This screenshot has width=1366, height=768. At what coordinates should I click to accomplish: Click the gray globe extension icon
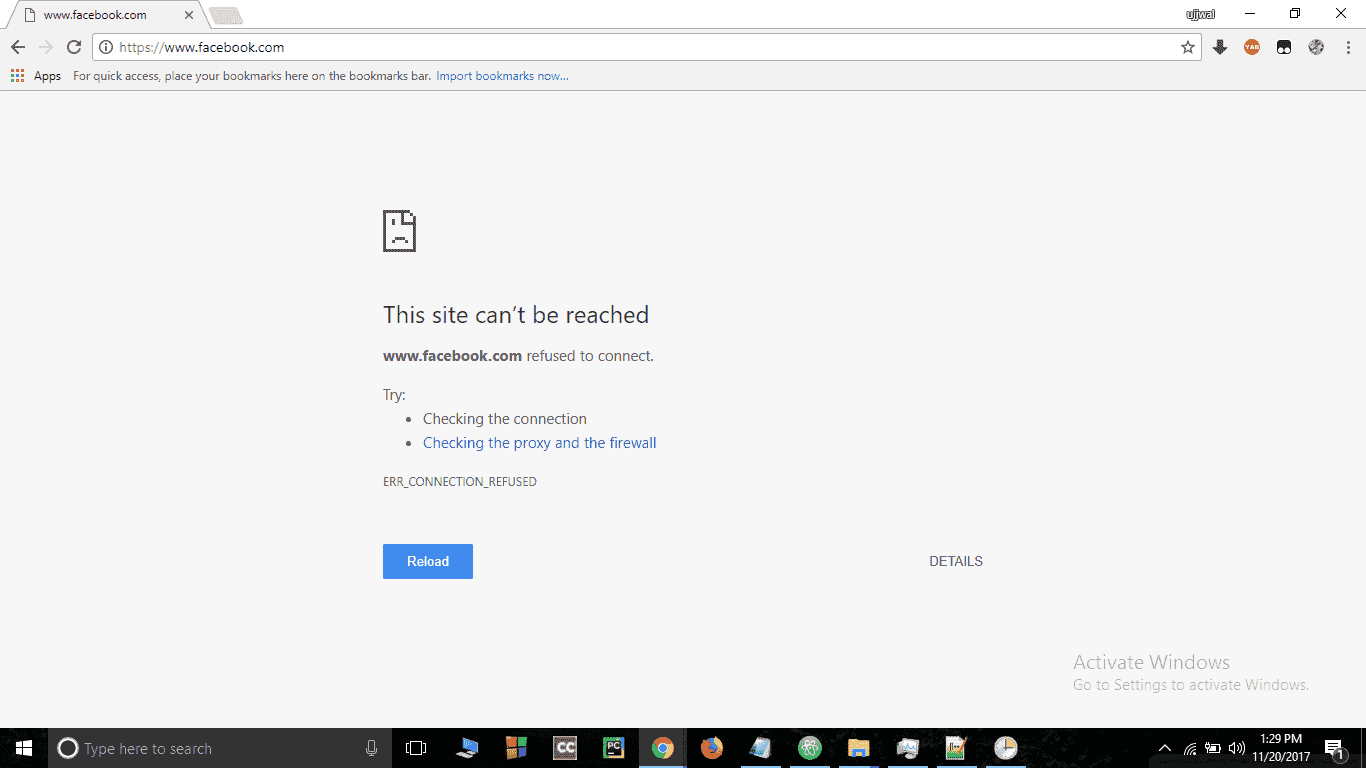[x=1316, y=47]
